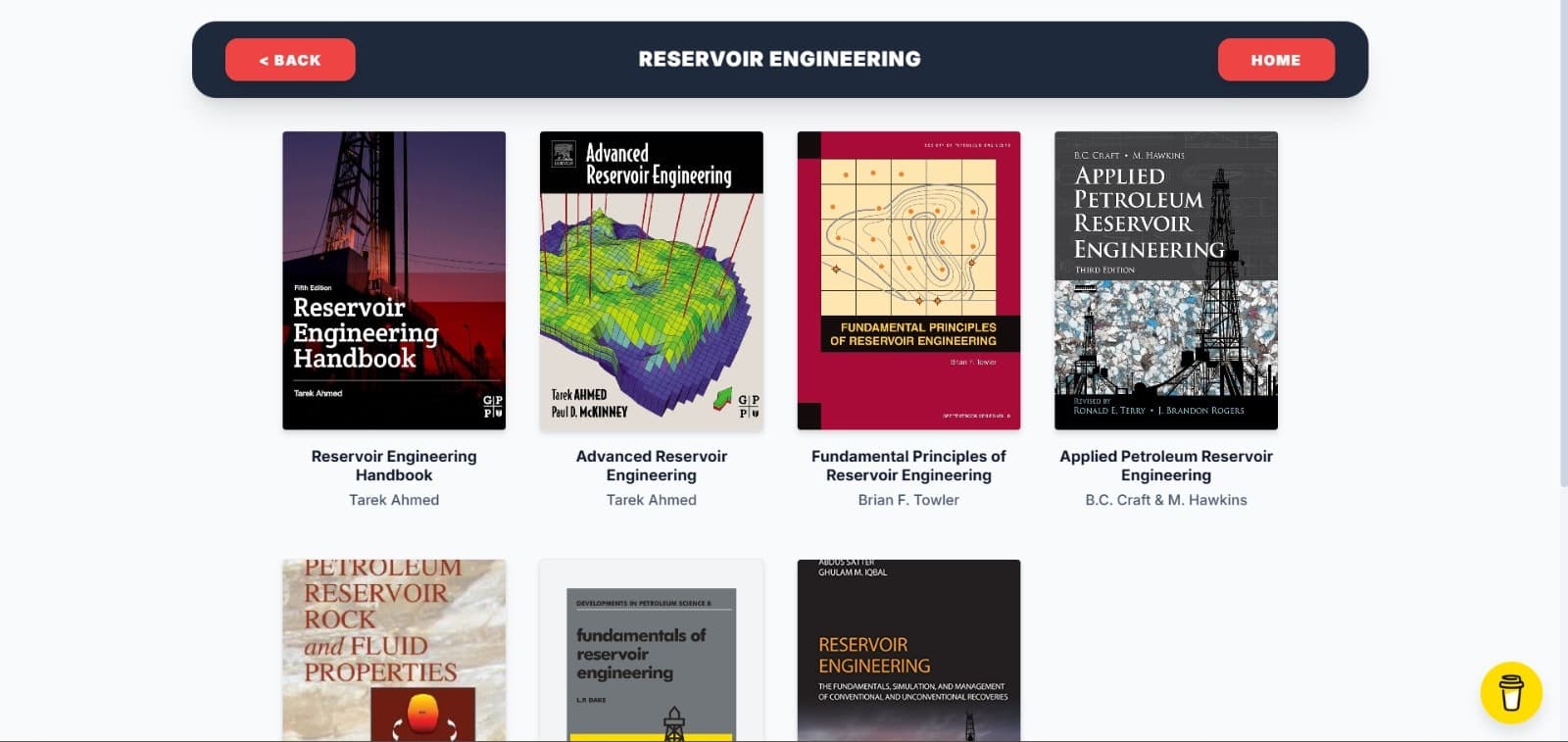Click the Back button

click(x=290, y=60)
